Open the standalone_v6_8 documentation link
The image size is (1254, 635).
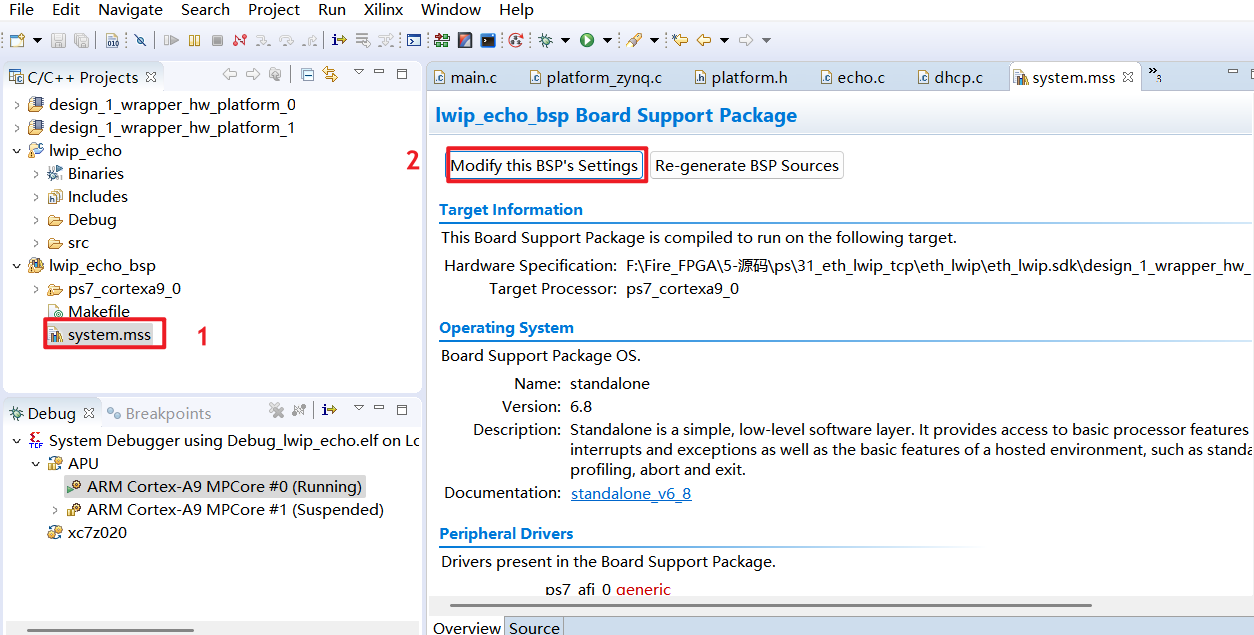point(630,493)
